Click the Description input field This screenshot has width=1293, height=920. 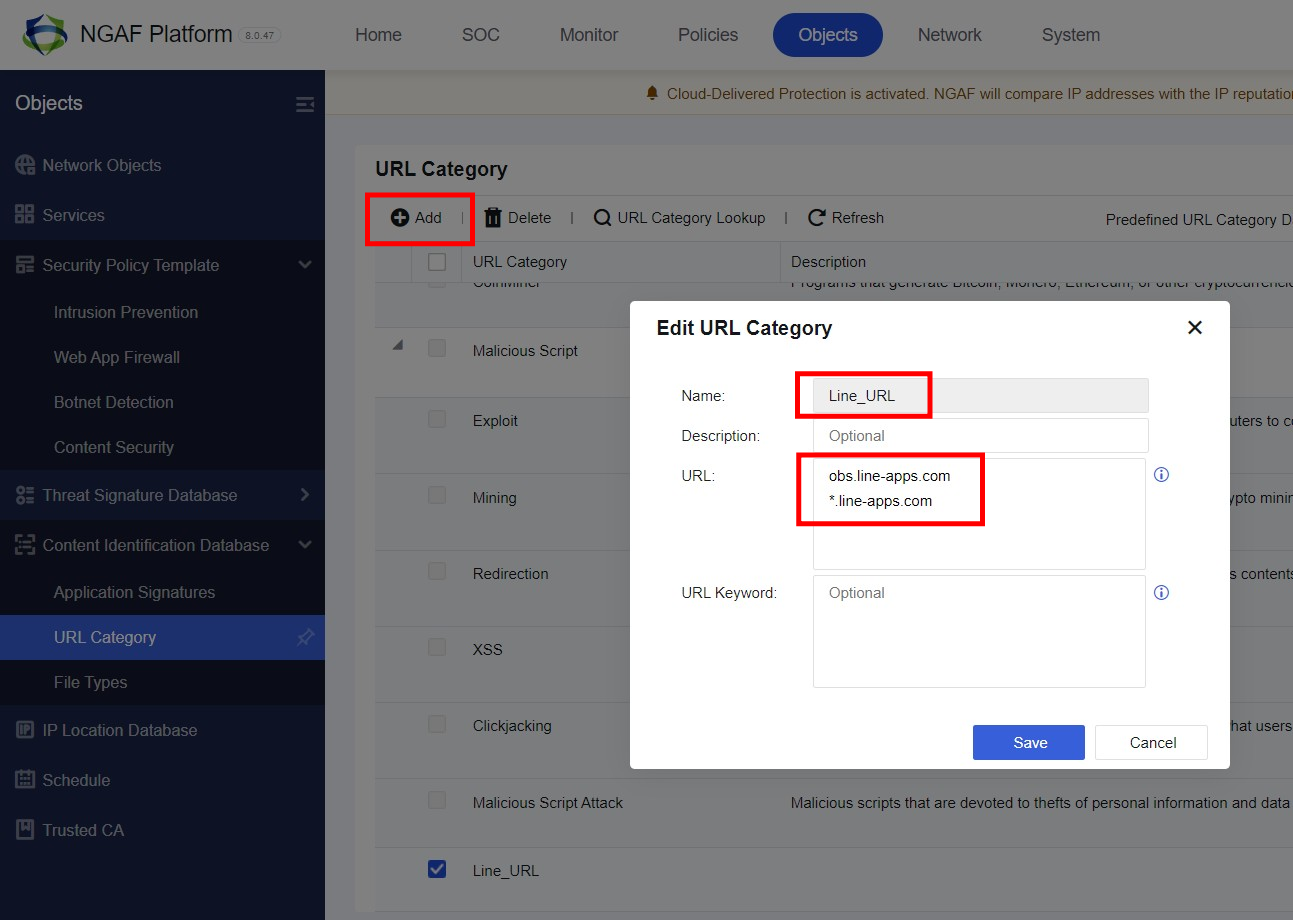click(x=980, y=436)
